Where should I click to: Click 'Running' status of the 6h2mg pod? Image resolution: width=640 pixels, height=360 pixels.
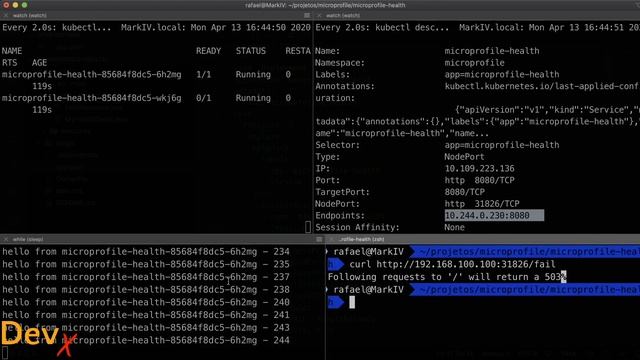(x=253, y=75)
